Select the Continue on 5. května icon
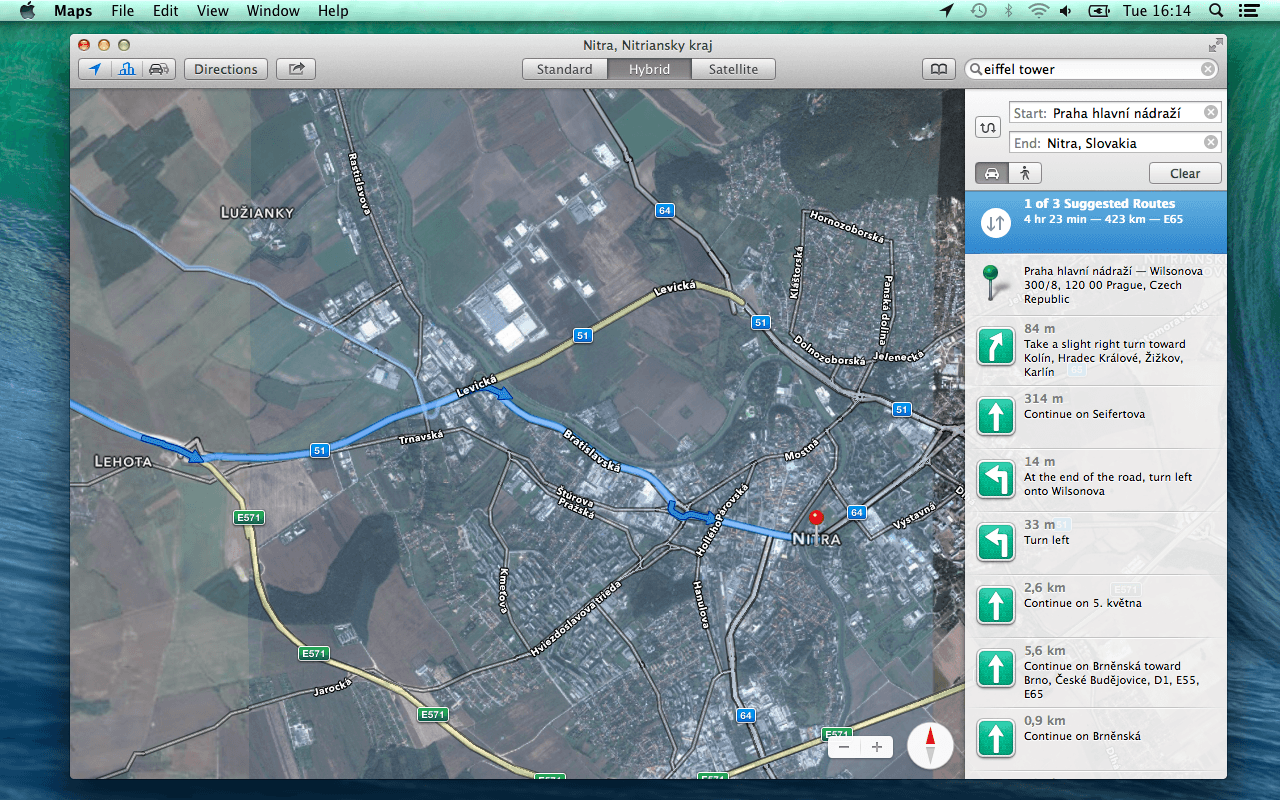 (x=995, y=605)
